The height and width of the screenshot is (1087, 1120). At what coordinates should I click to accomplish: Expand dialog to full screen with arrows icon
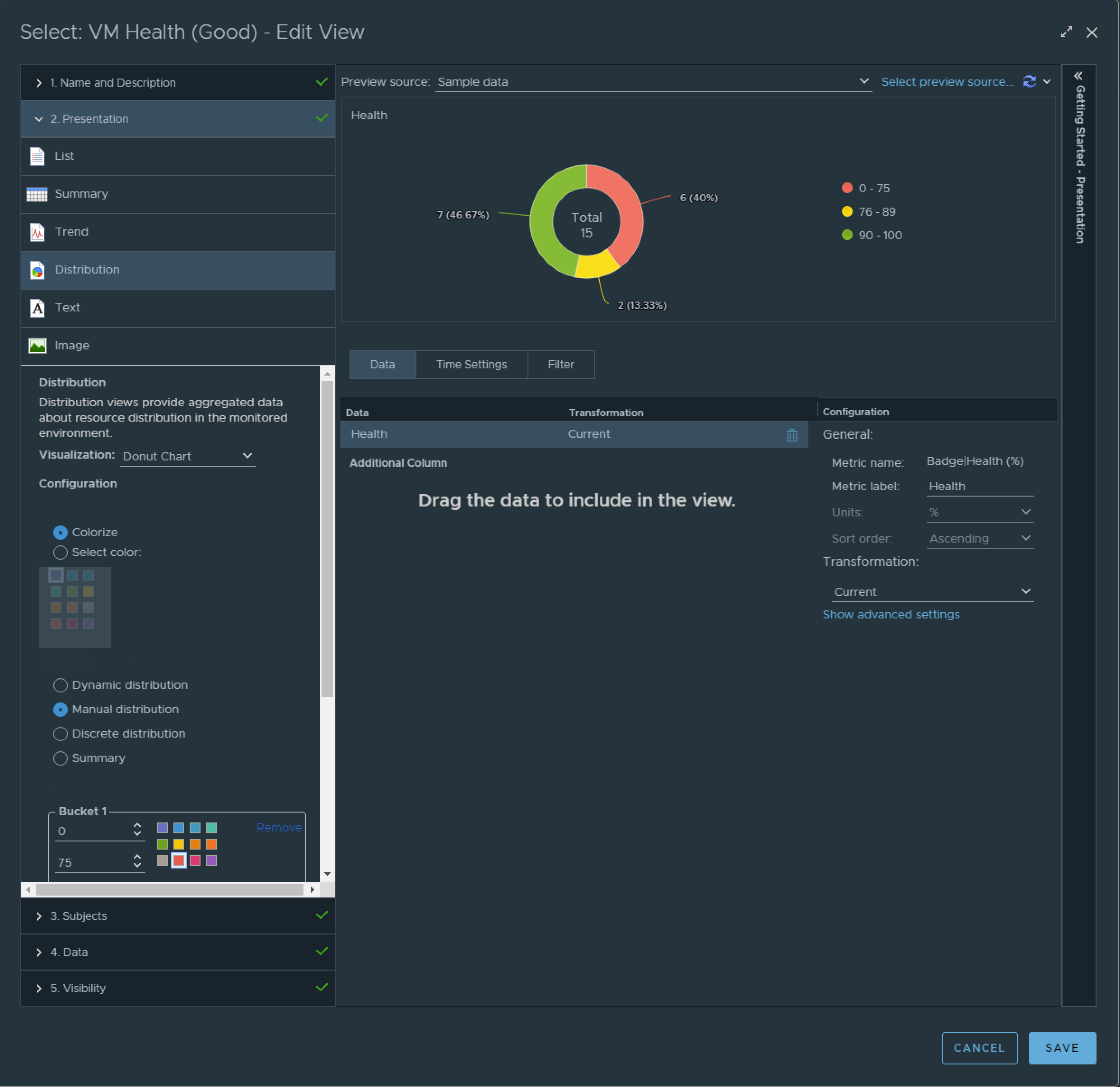[1066, 32]
